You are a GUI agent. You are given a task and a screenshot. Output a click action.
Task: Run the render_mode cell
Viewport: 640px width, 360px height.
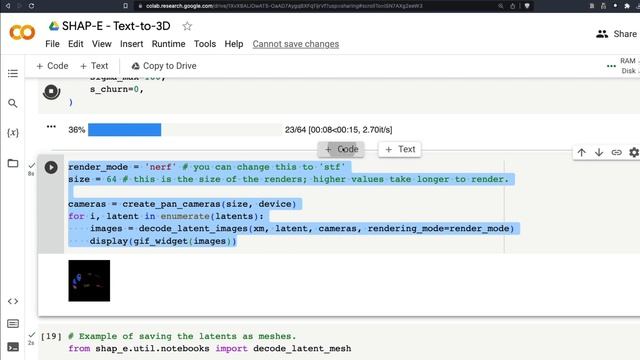point(51,167)
